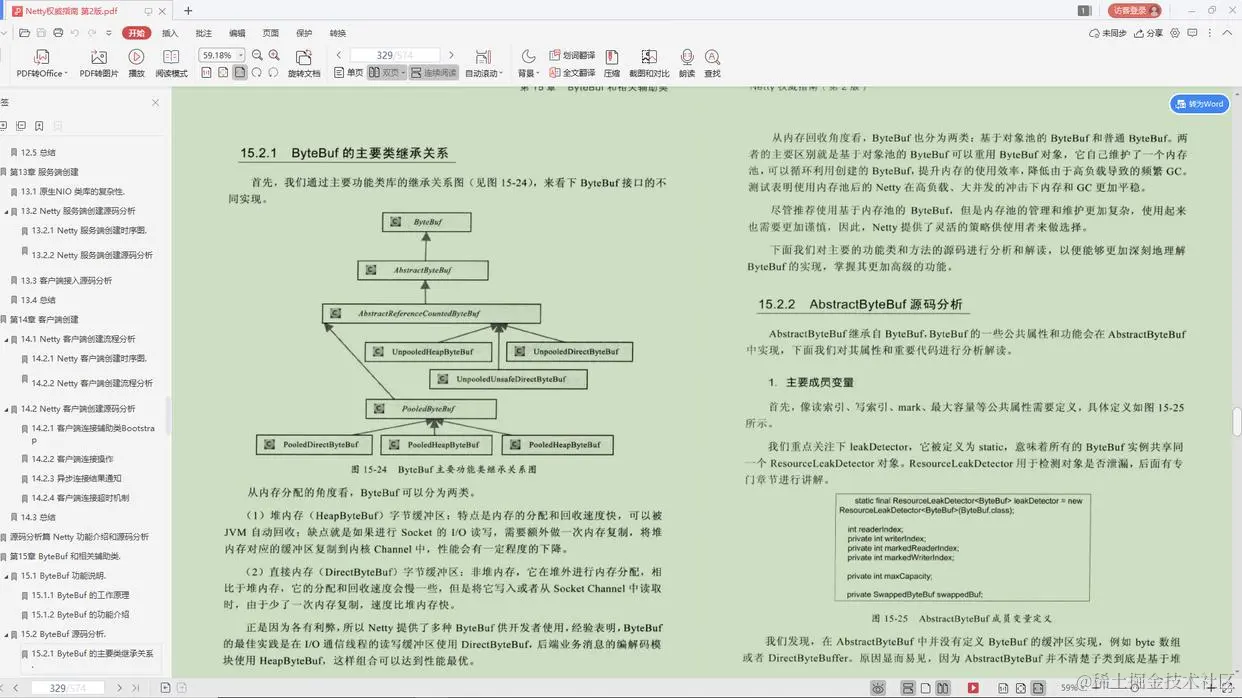Open the 编辑 ribbon tab
Viewport: 1242px width, 698px height.
(237, 33)
